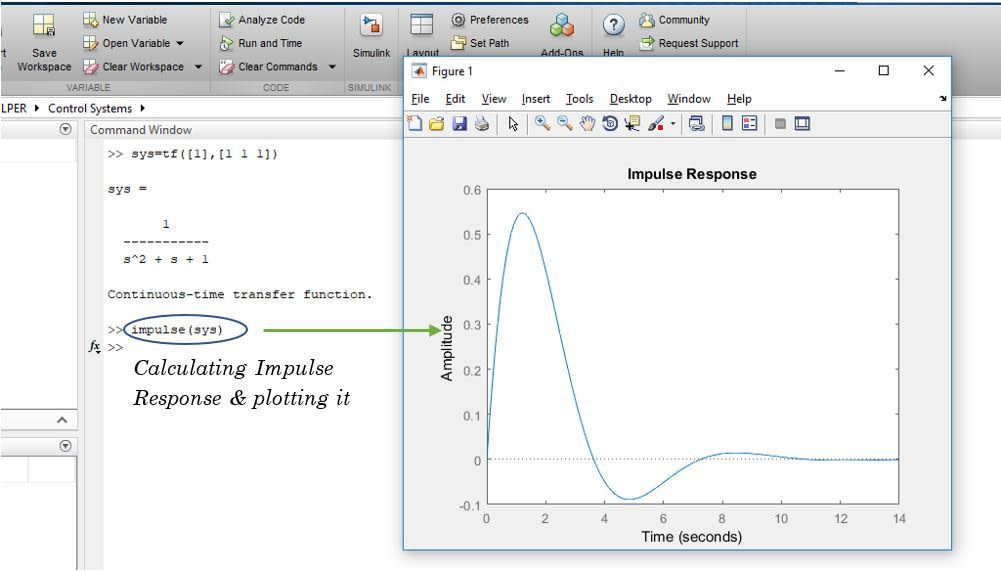This screenshot has width=1001, height=571.
Task: Expand the Clear Commands dropdown arrow
Action: (x=332, y=66)
